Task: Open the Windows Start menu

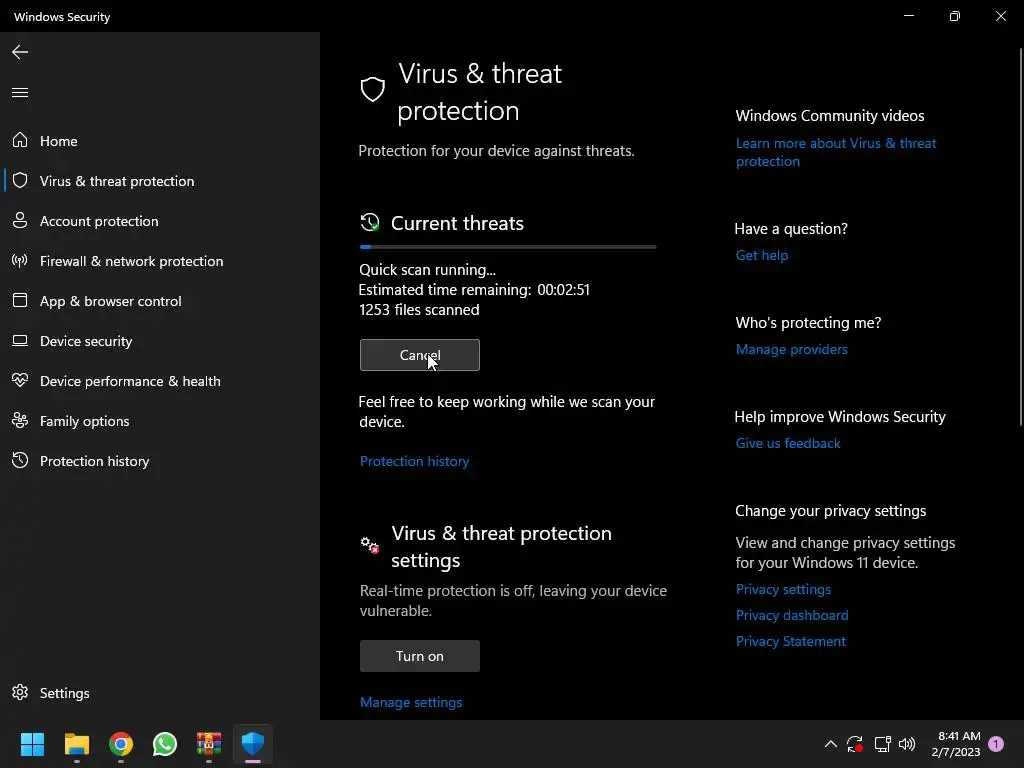Action: click(x=32, y=744)
